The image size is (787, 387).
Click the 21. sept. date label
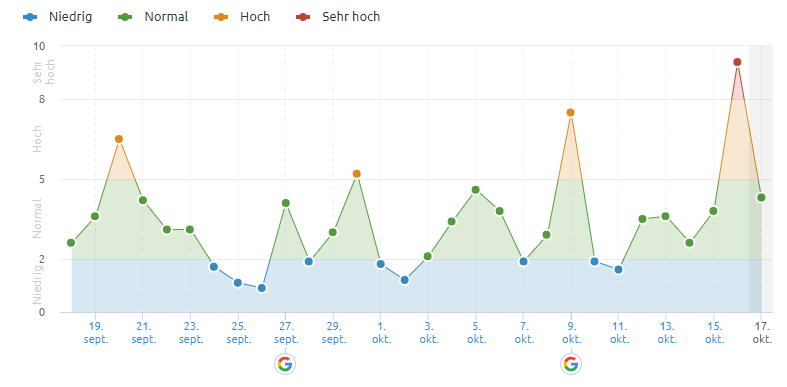tap(144, 333)
